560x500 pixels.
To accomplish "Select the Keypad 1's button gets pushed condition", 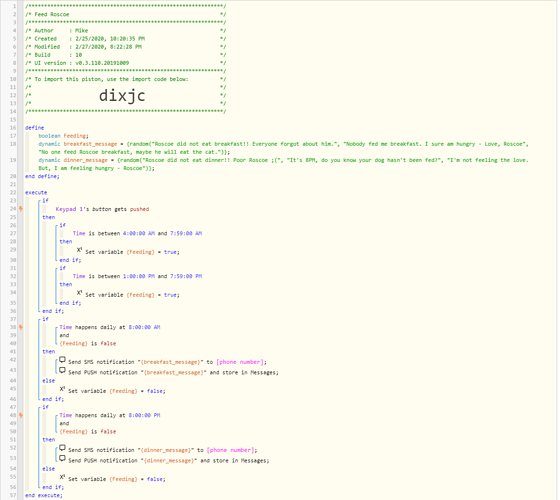I will tap(102, 209).
